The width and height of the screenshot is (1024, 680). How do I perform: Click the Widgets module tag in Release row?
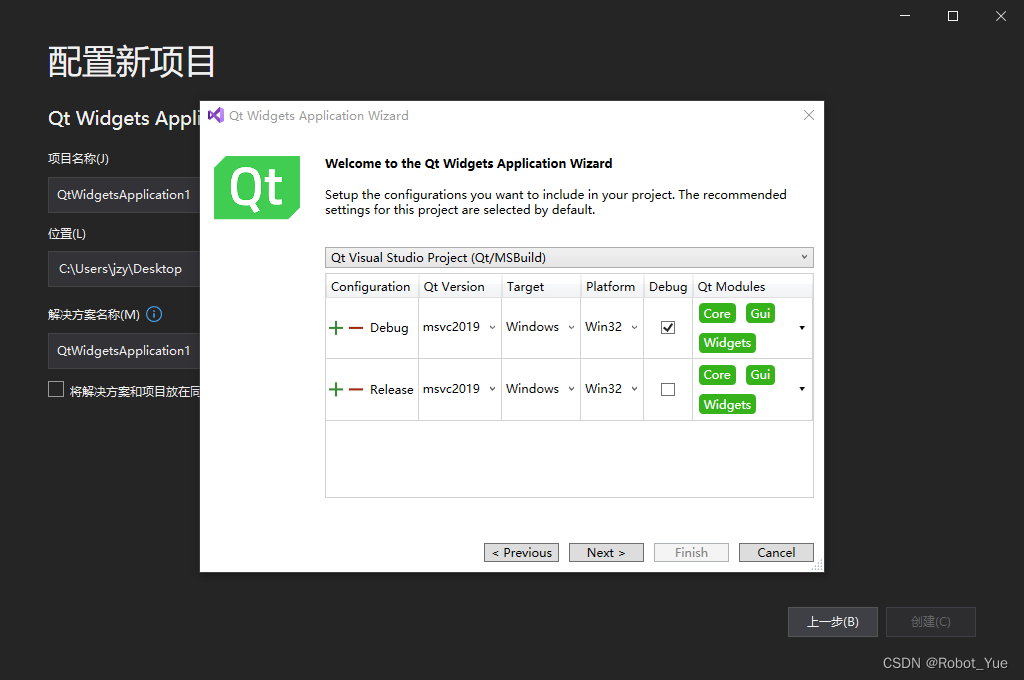[727, 404]
